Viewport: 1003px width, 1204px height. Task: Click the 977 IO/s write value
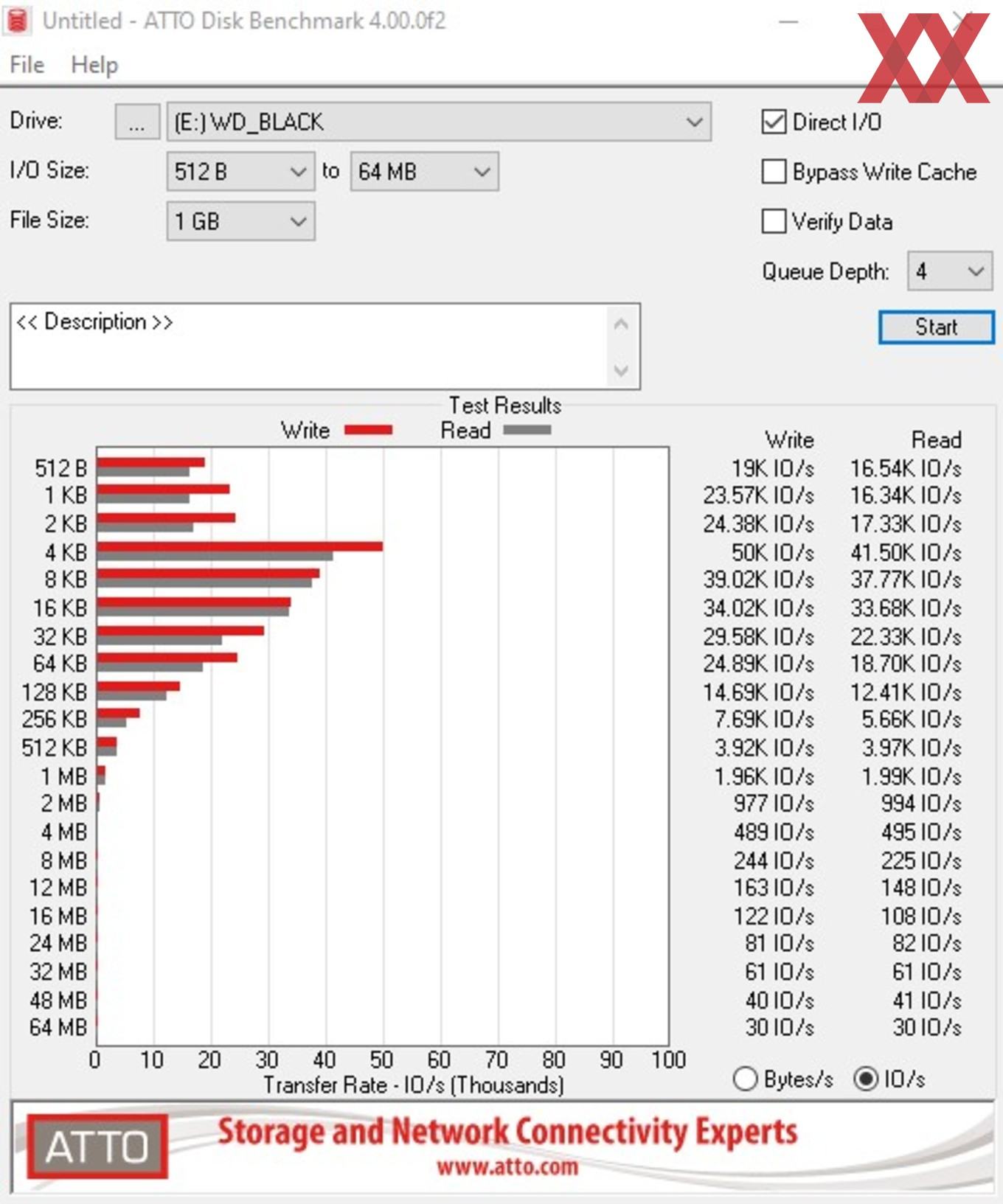pos(774,804)
